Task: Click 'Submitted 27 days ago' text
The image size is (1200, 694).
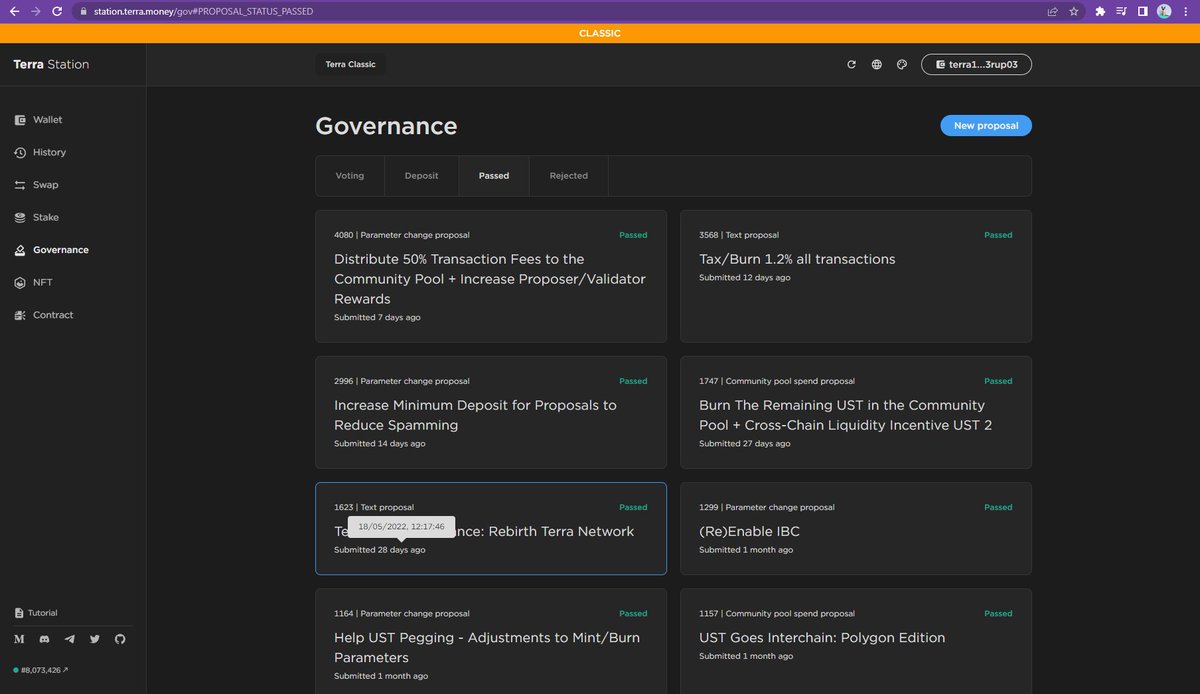Action: pos(744,444)
